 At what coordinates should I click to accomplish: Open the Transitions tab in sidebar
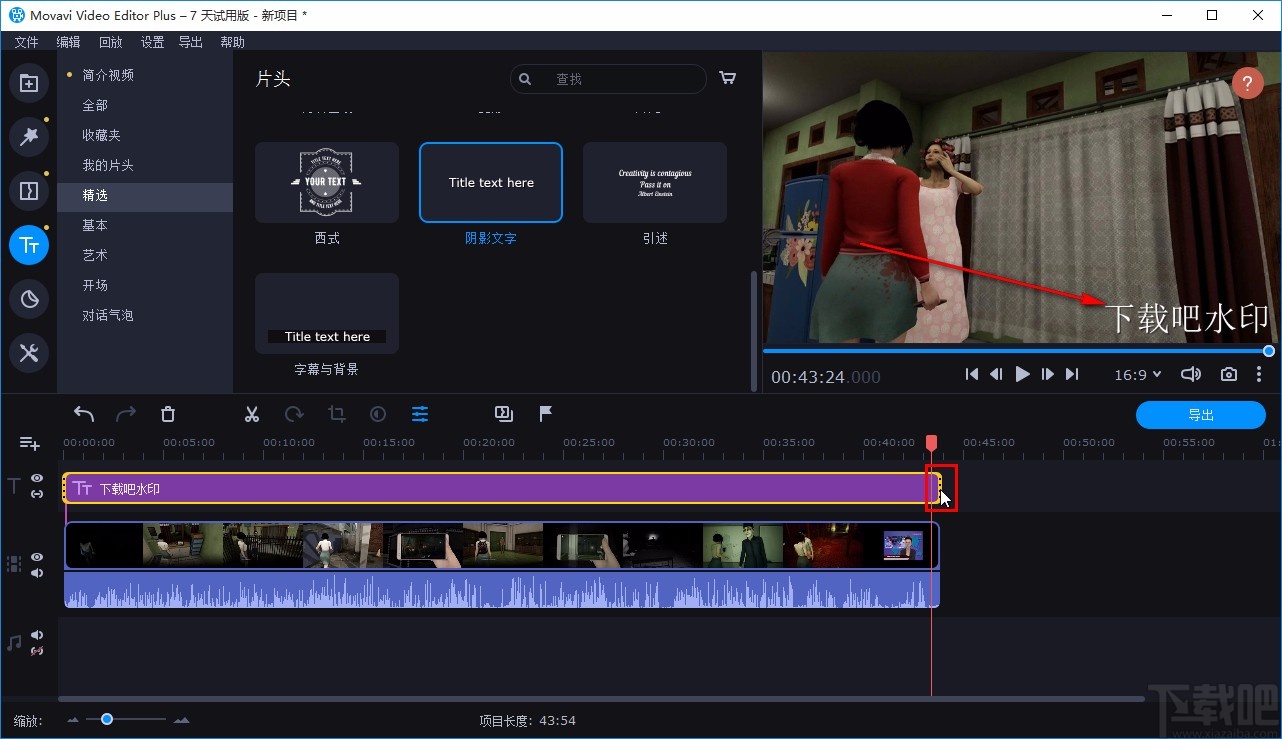click(x=29, y=190)
